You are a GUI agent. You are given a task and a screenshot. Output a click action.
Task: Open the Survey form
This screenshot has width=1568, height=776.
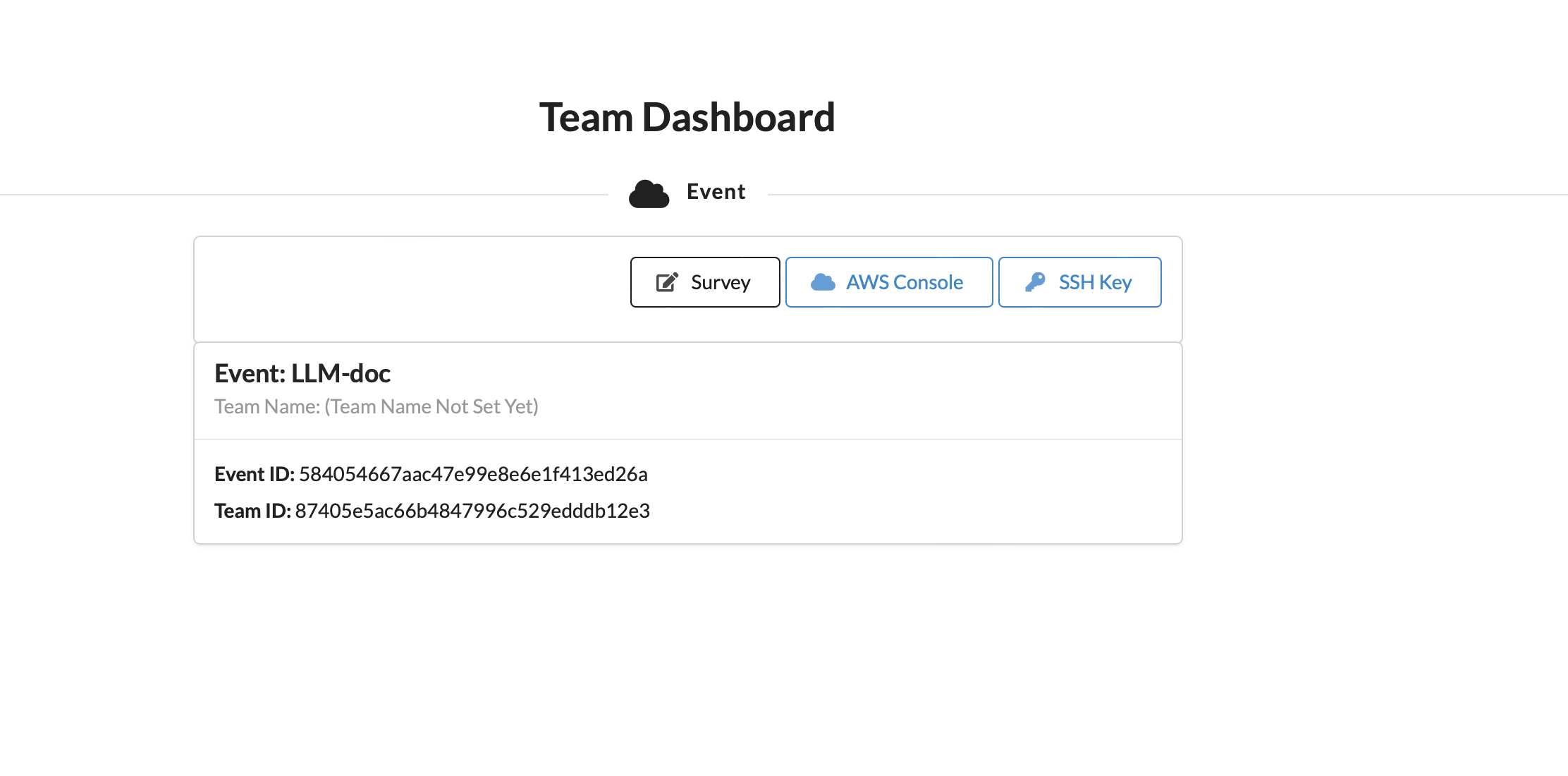(705, 281)
